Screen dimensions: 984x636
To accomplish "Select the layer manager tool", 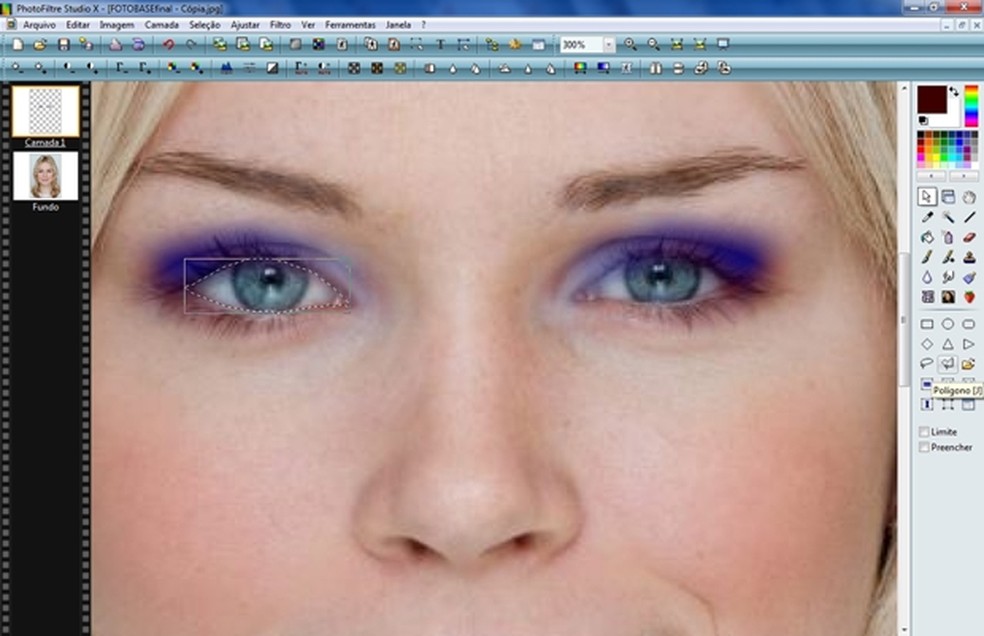I will coord(948,197).
